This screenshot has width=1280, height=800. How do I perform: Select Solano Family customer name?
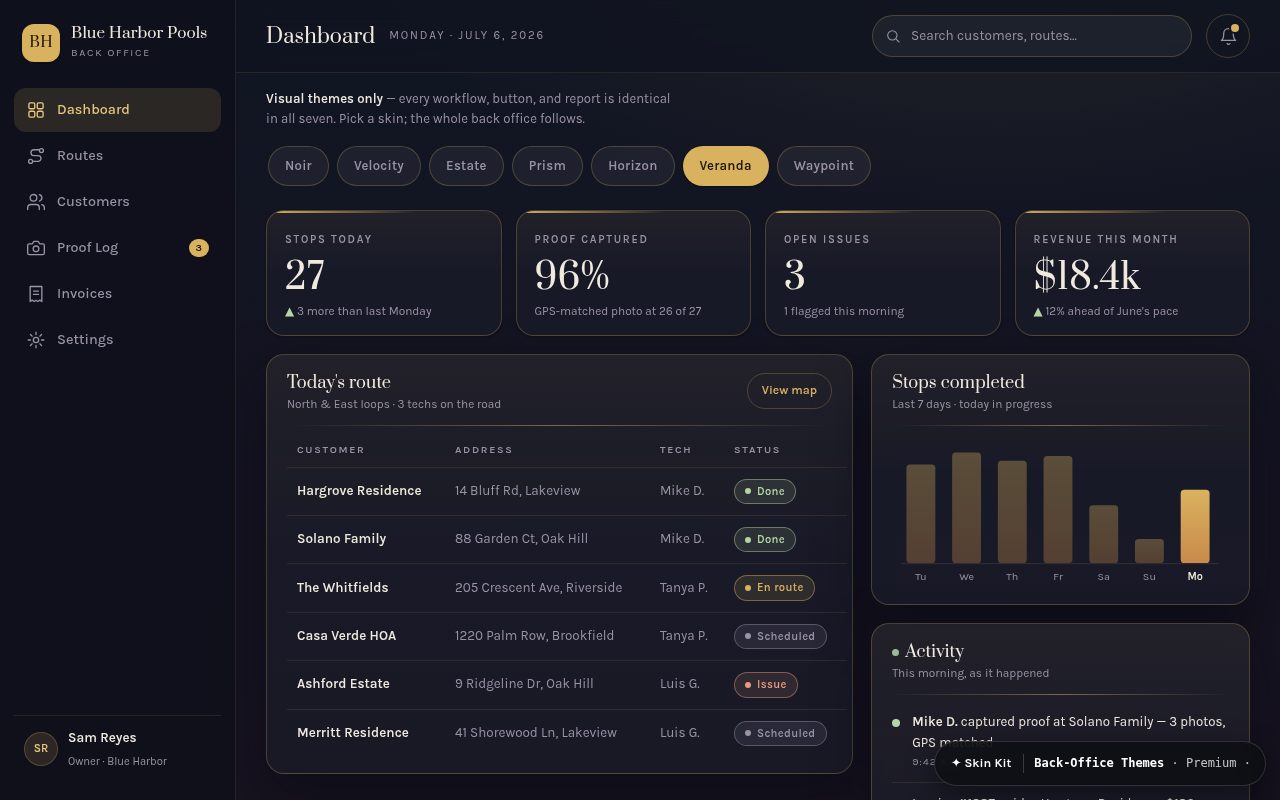pos(341,539)
